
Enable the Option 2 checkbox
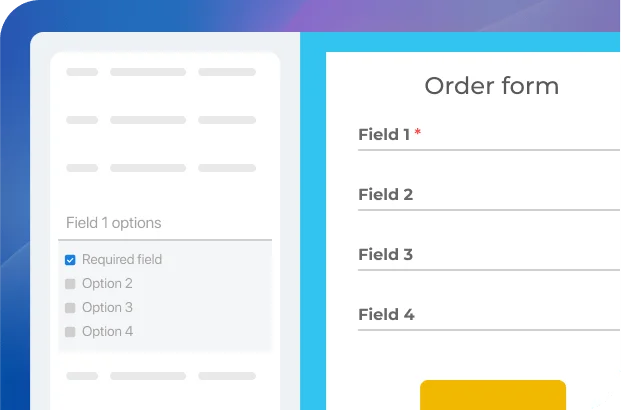pos(70,284)
